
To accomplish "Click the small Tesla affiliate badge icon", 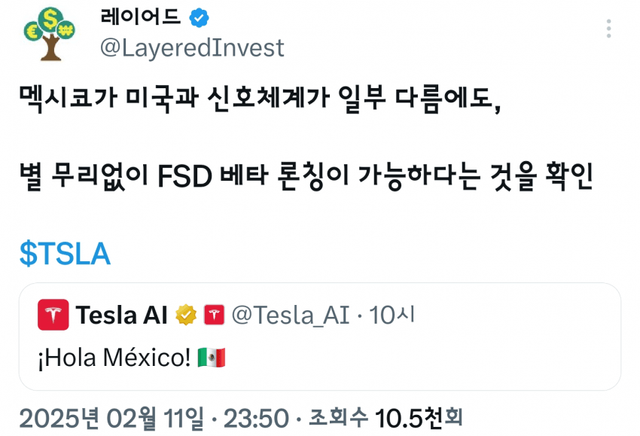I will [213, 315].
